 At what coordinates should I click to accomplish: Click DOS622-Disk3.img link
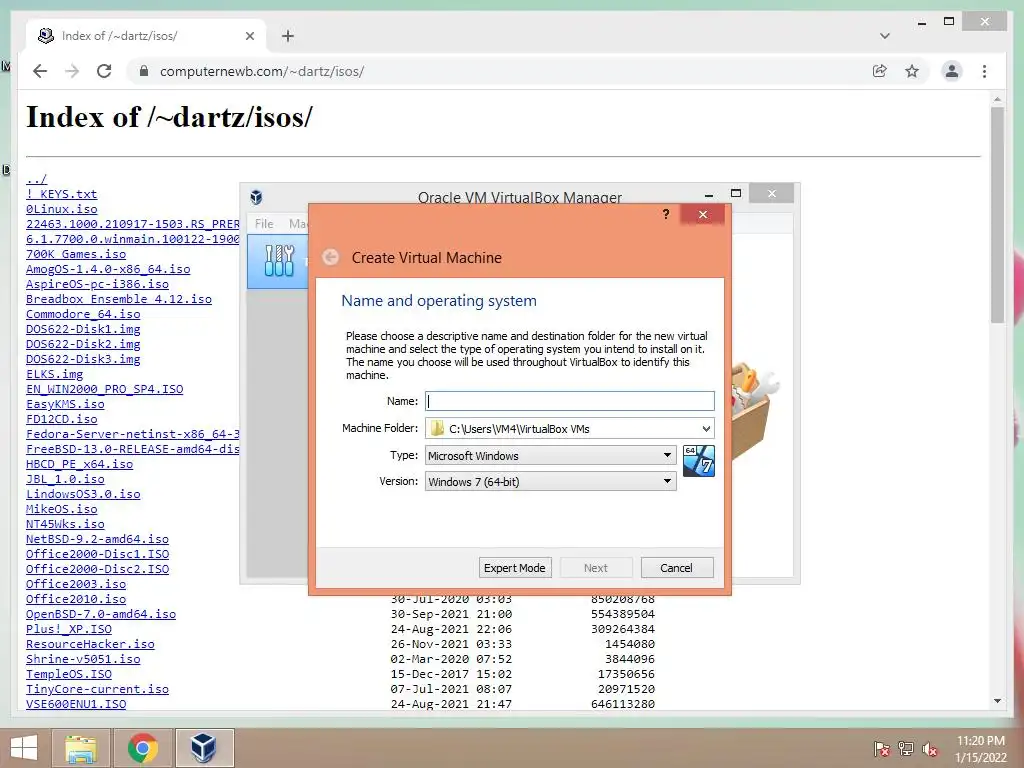(x=83, y=359)
